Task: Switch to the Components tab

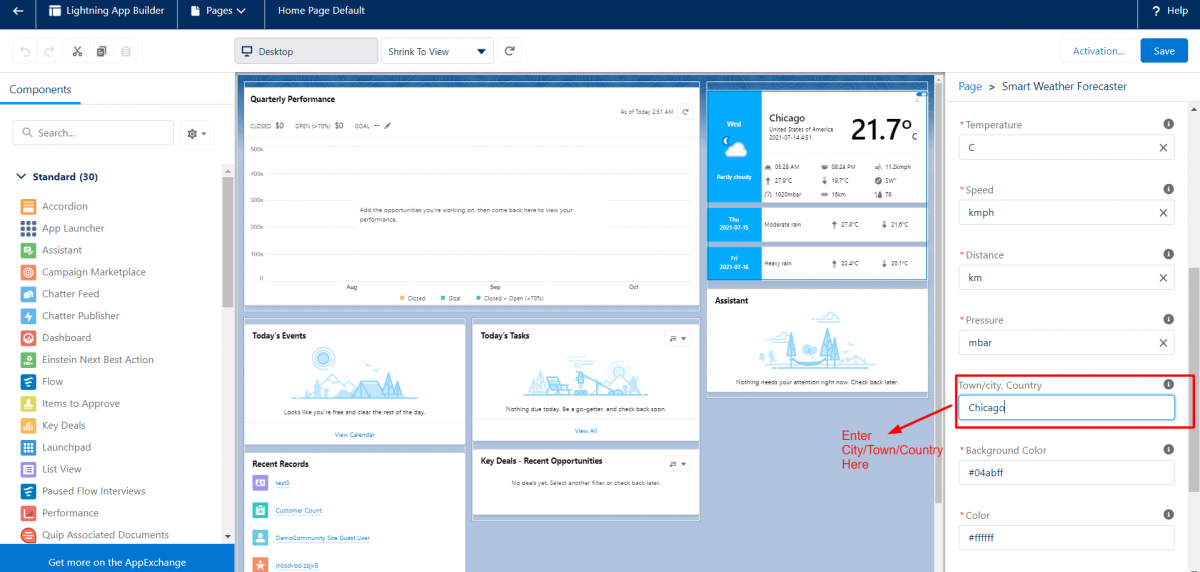Action: pyautogui.click(x=41, y=89)
